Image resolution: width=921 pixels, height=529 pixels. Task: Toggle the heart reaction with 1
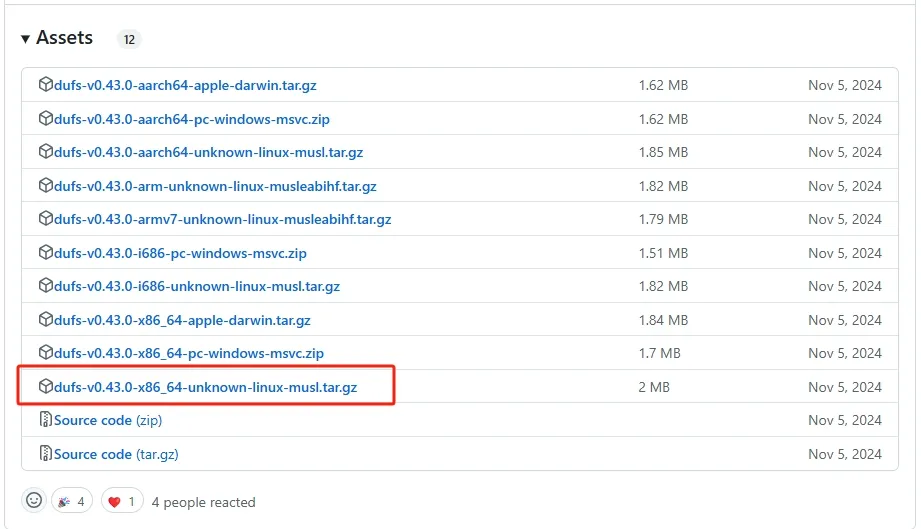[123, 501]
